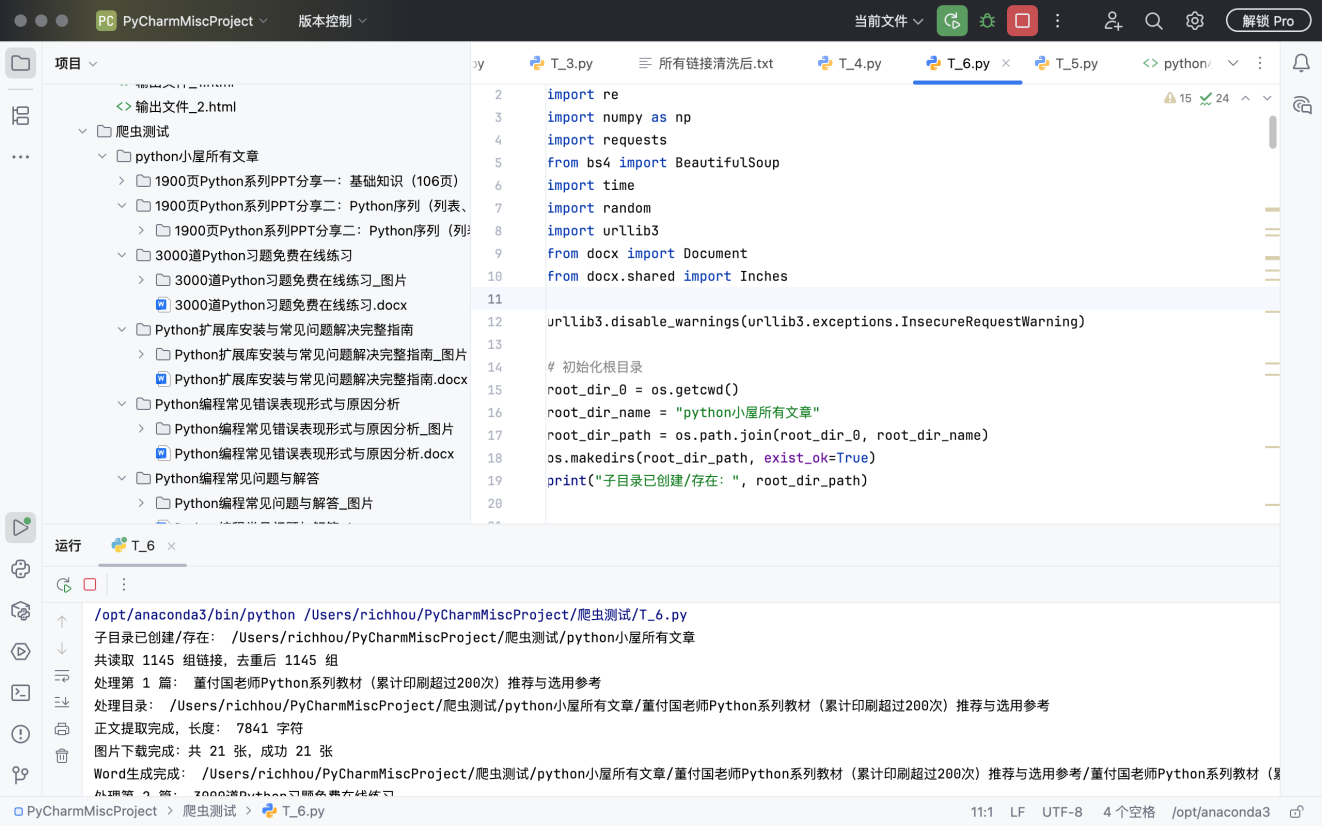
Task: Open the Python Packages icon
Action: tap(20, 610)
